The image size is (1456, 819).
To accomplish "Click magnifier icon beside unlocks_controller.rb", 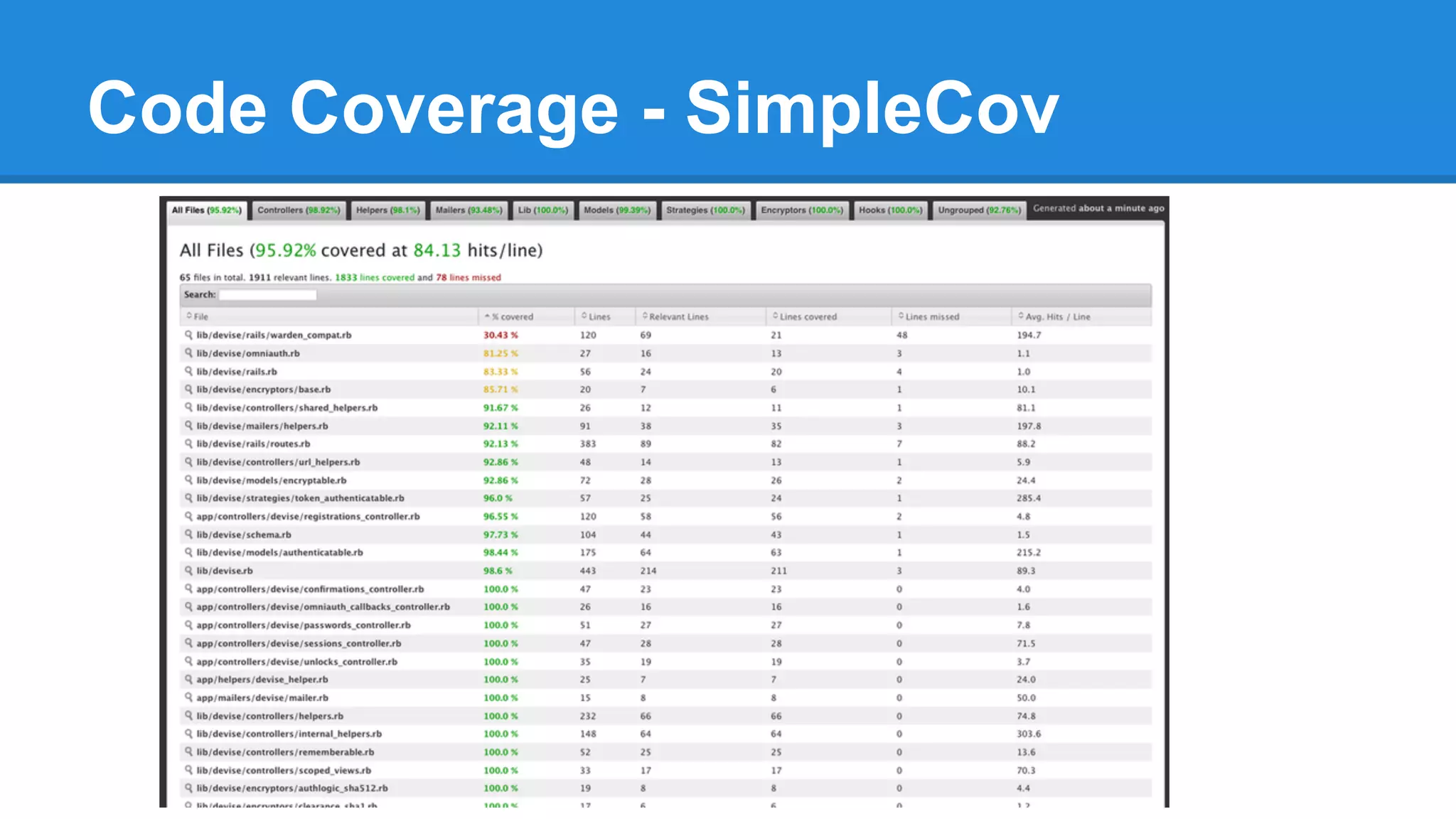I will (188, 661).
